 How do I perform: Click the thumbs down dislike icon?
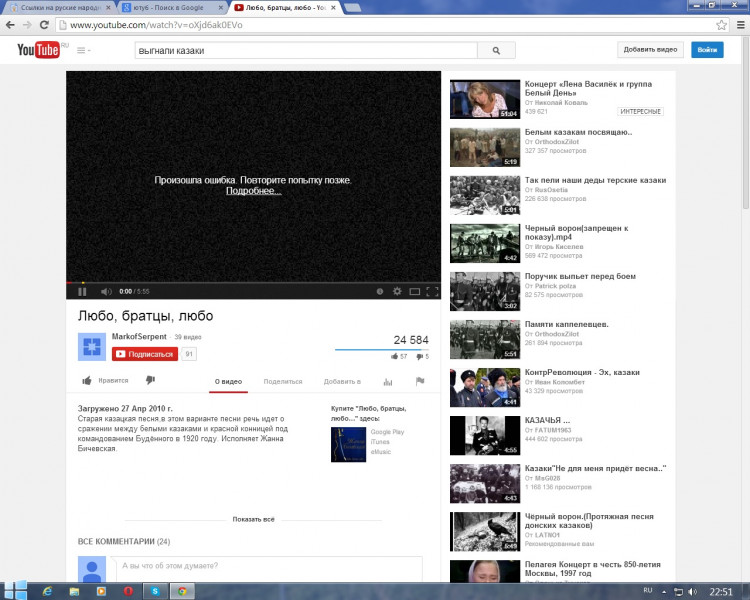(x=150, y=380)
